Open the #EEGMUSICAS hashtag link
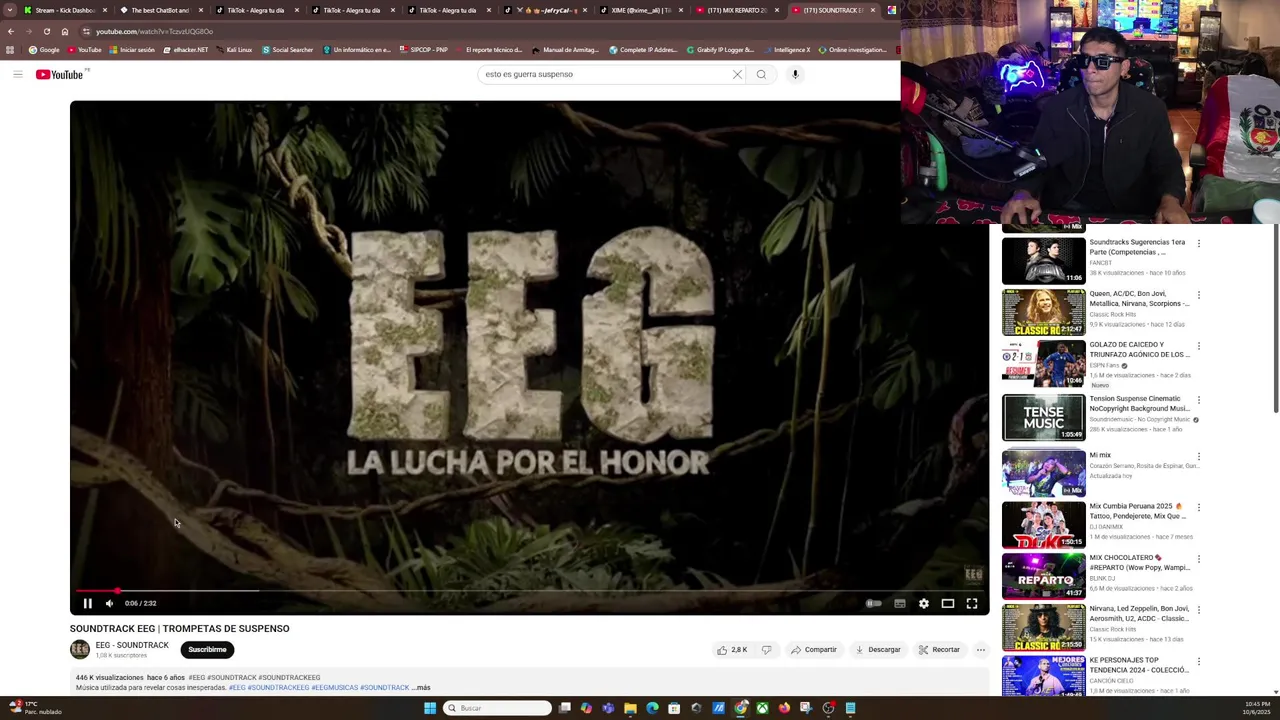Image resolution: width=1280 pixels, height=720 pixels. (x=334, y=688)
